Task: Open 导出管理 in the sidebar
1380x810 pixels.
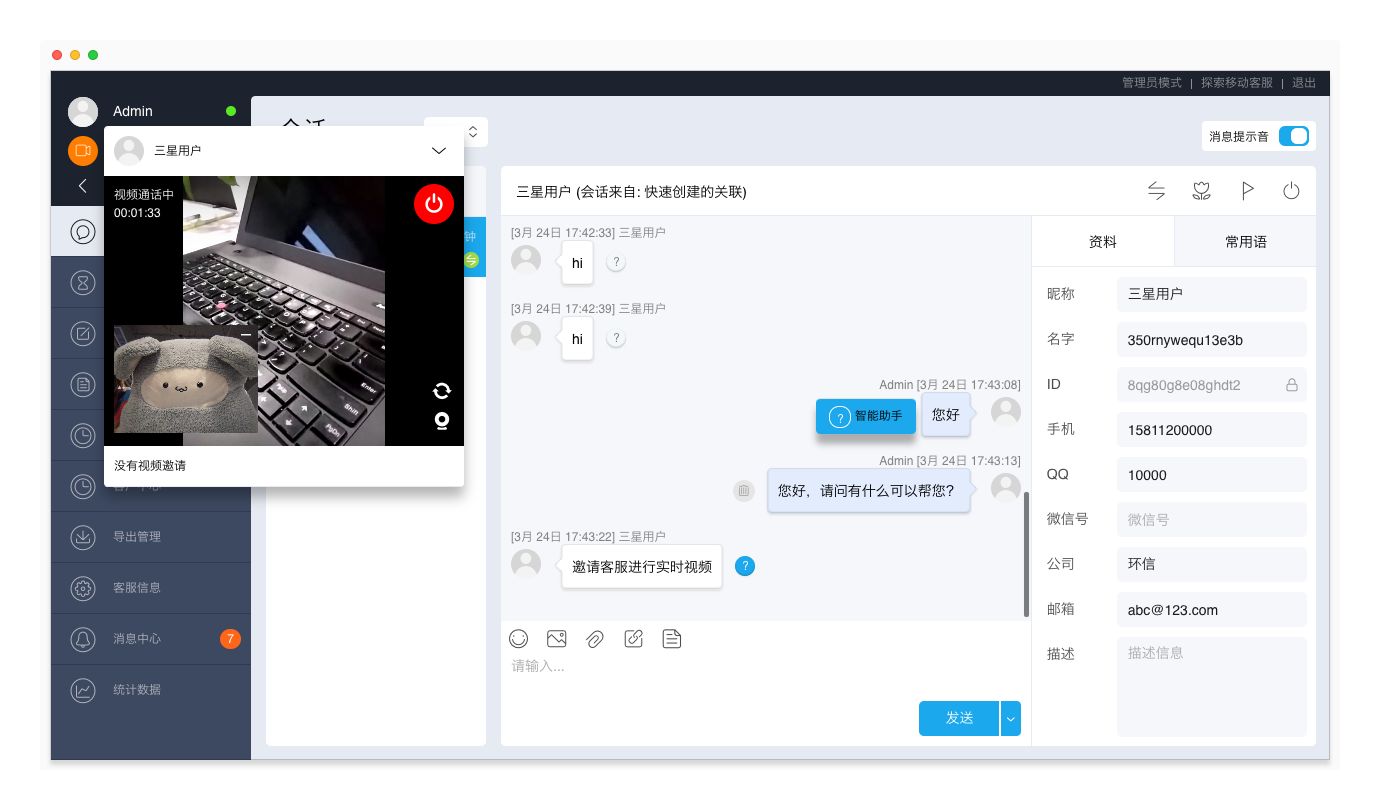Action: pos(137,537)
